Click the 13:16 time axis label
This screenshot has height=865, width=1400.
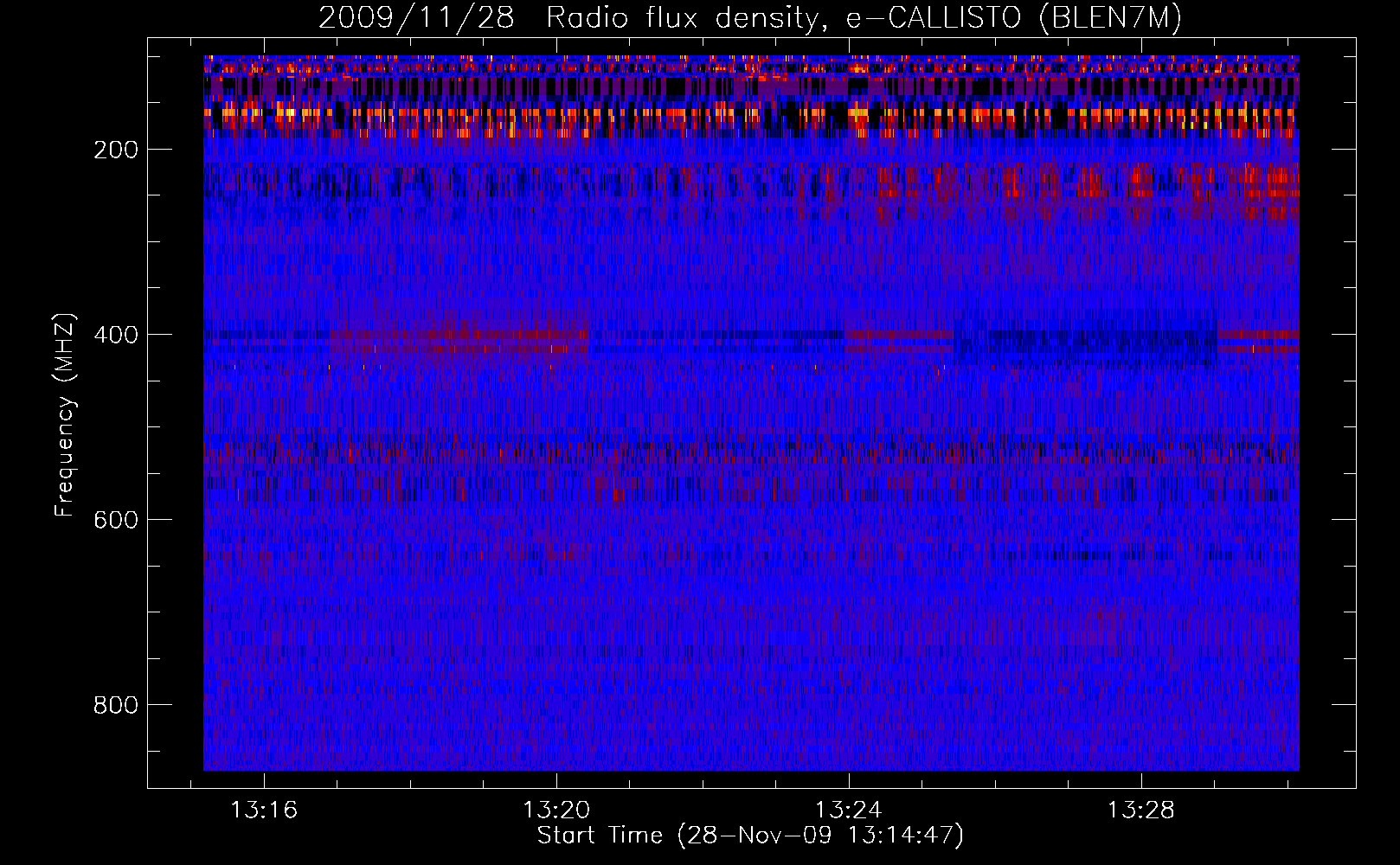coord(264,810)
